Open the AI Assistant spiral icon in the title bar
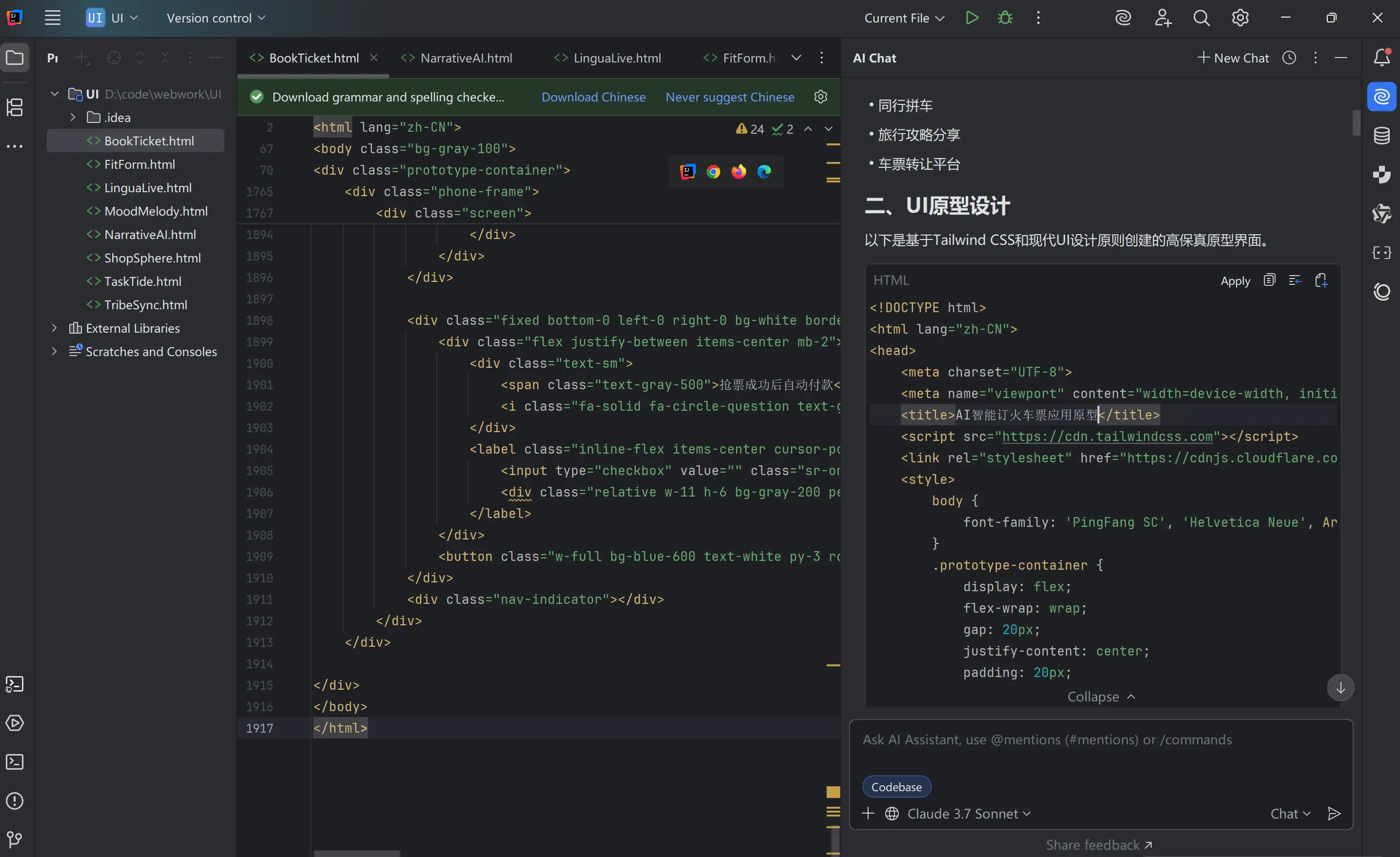 1123,18
